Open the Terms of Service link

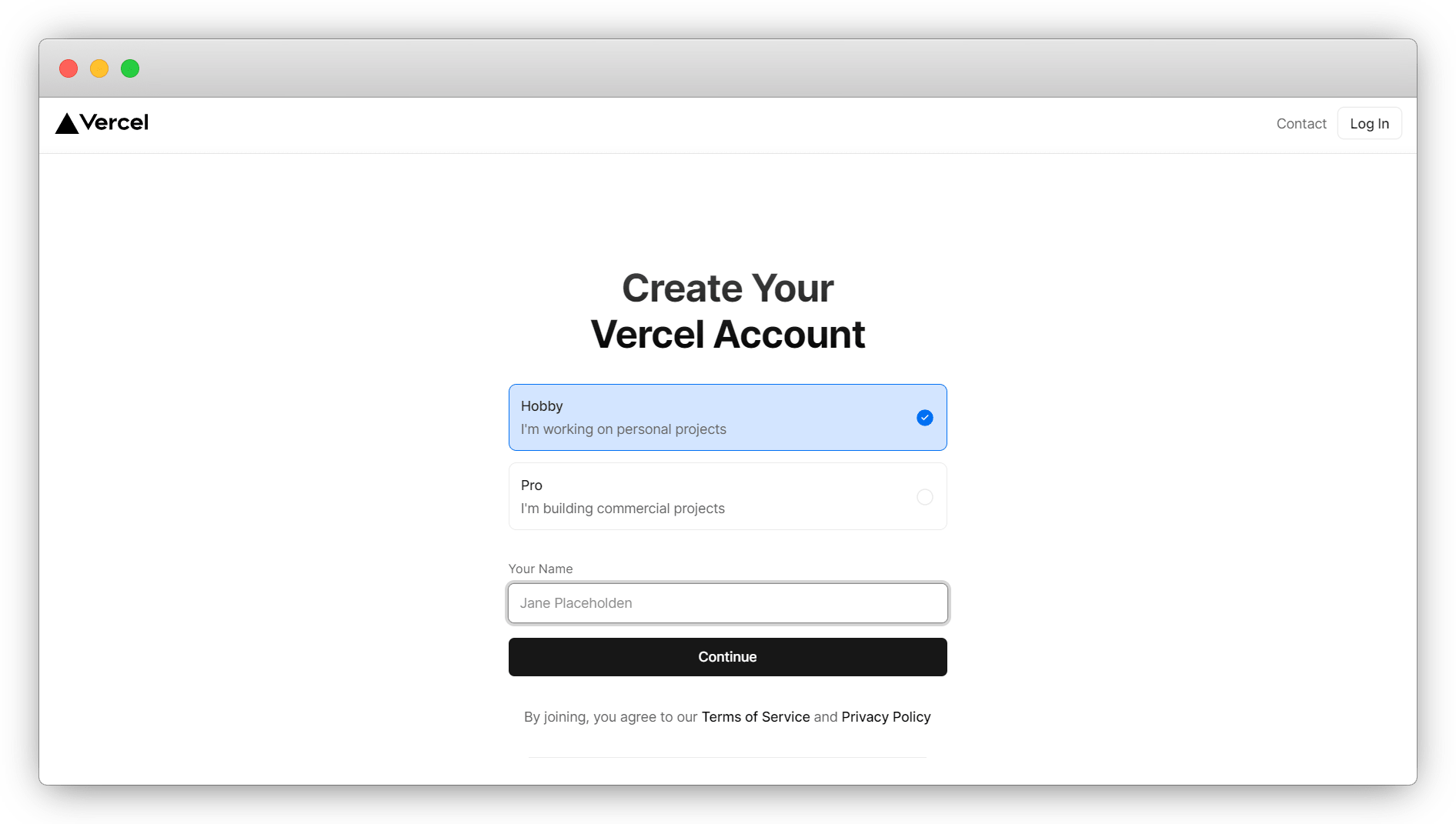coord(755,717)
